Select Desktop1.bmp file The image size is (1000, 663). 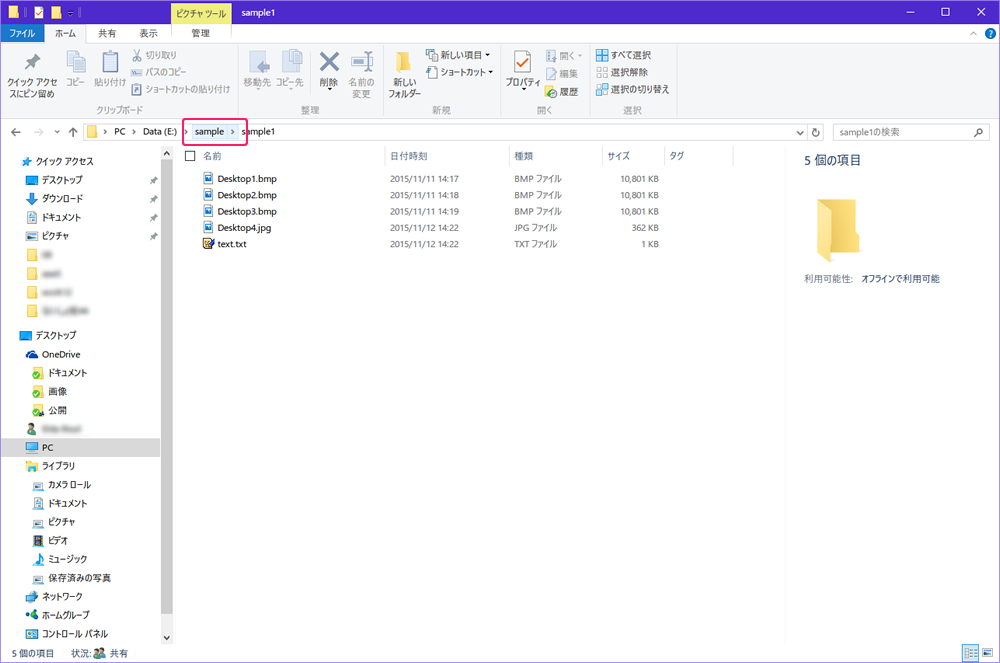point(247,178)
